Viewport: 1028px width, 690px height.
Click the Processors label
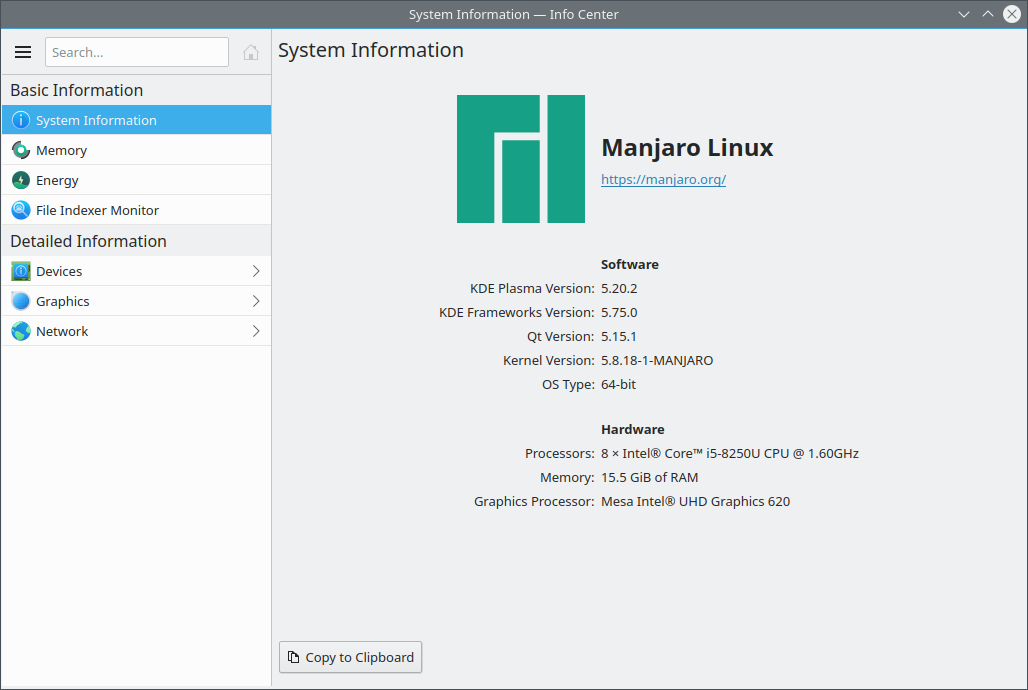click(560, 453)
